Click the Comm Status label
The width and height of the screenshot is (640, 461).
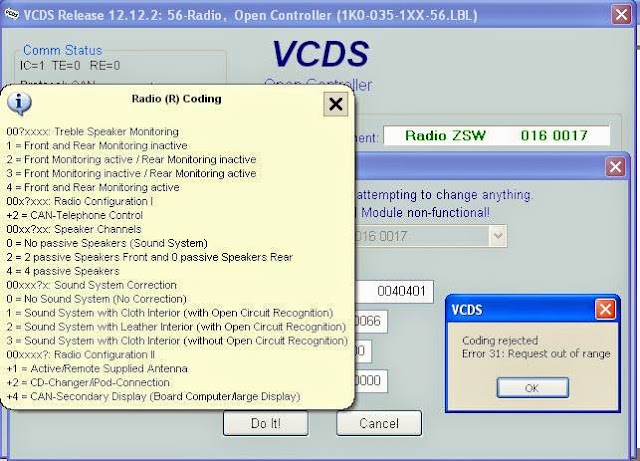pyautogui.click(x=62, y=50)
